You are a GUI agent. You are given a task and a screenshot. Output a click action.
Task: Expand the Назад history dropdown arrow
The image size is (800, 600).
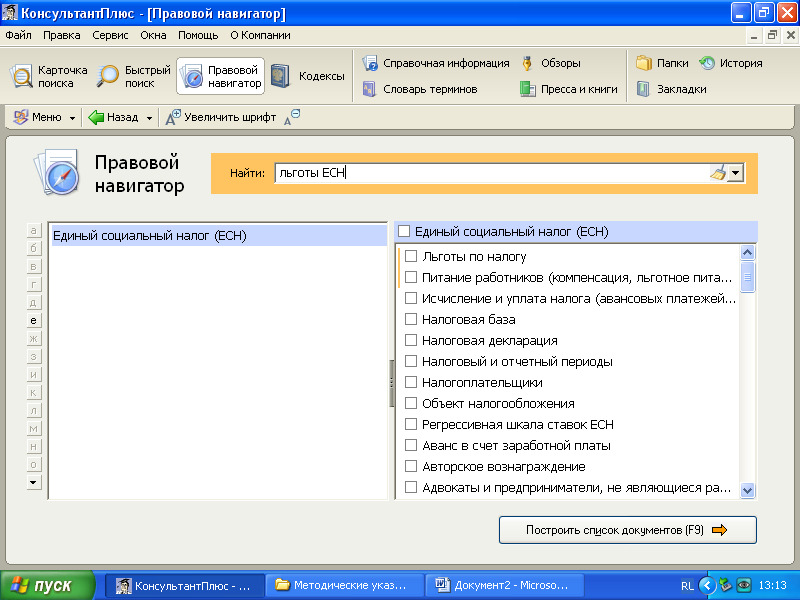[x=149, y=118]
